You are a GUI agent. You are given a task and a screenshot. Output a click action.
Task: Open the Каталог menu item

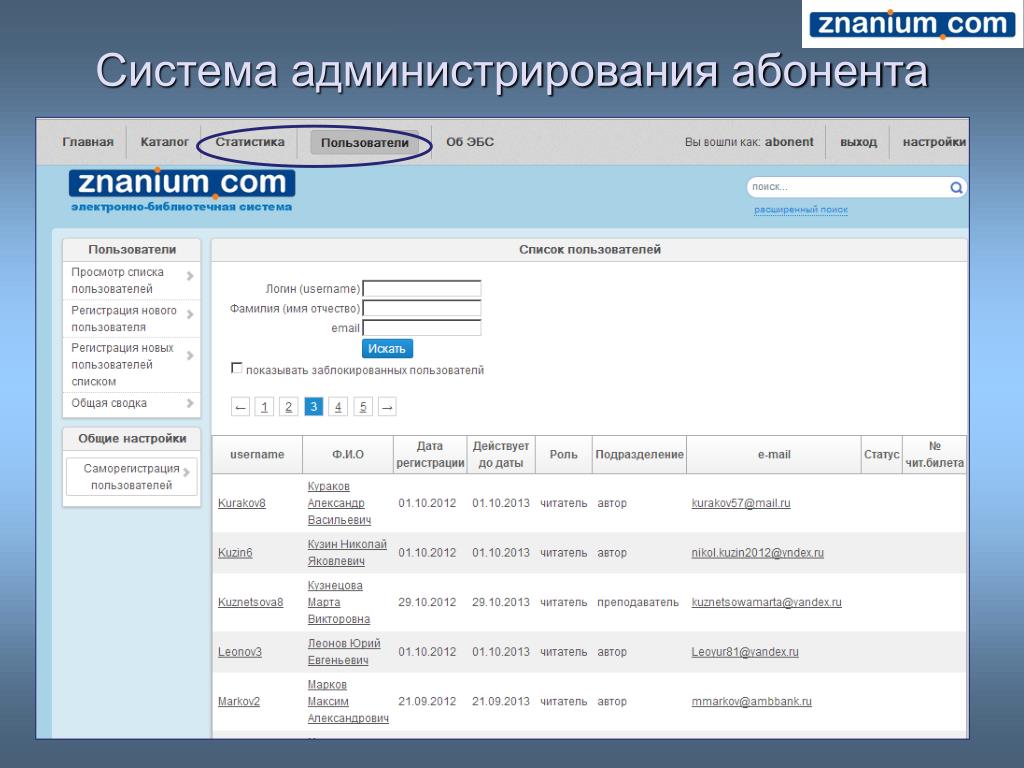point(164,142)
